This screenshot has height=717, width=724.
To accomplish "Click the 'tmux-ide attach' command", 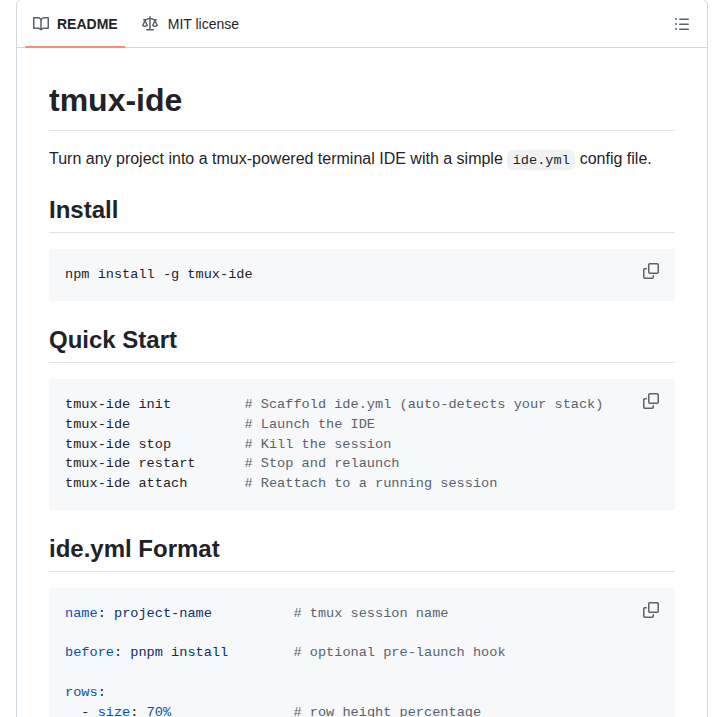I will [x=126, y=483].
